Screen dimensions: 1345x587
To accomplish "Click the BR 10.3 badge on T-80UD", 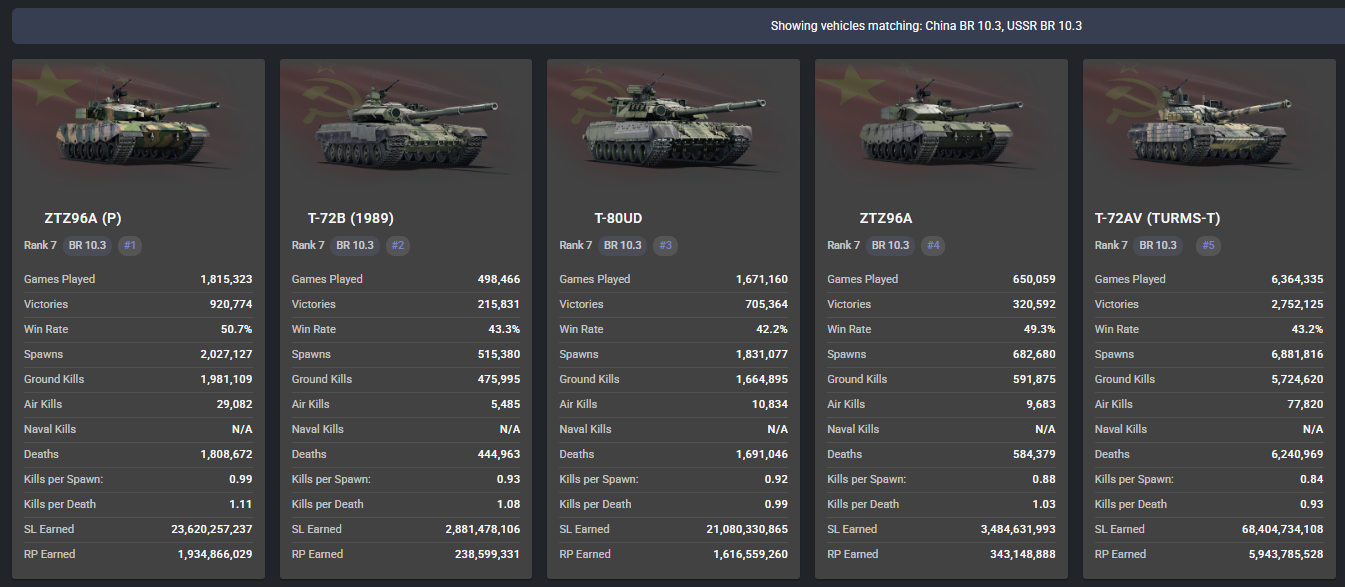I will pyautogui.click(x=623, y=245).
